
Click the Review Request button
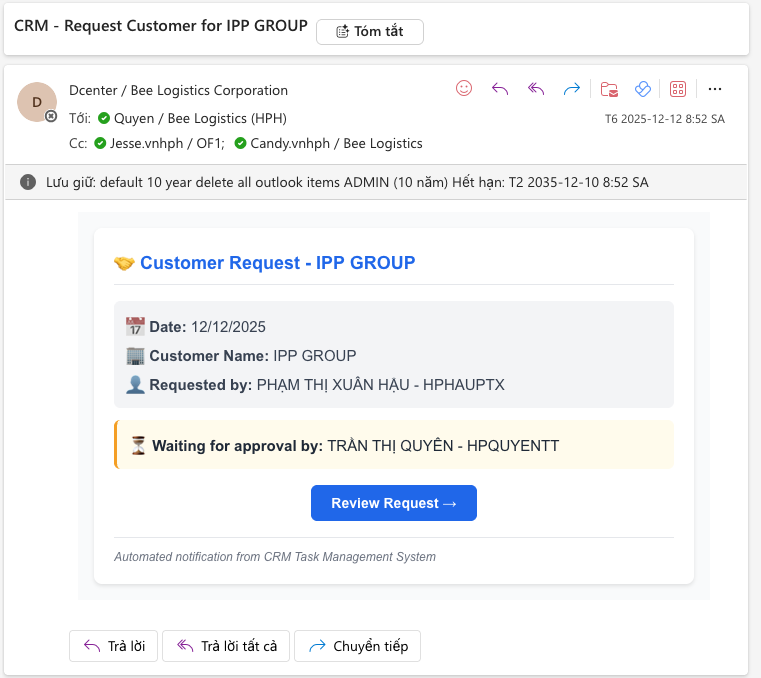click(394, 503)
